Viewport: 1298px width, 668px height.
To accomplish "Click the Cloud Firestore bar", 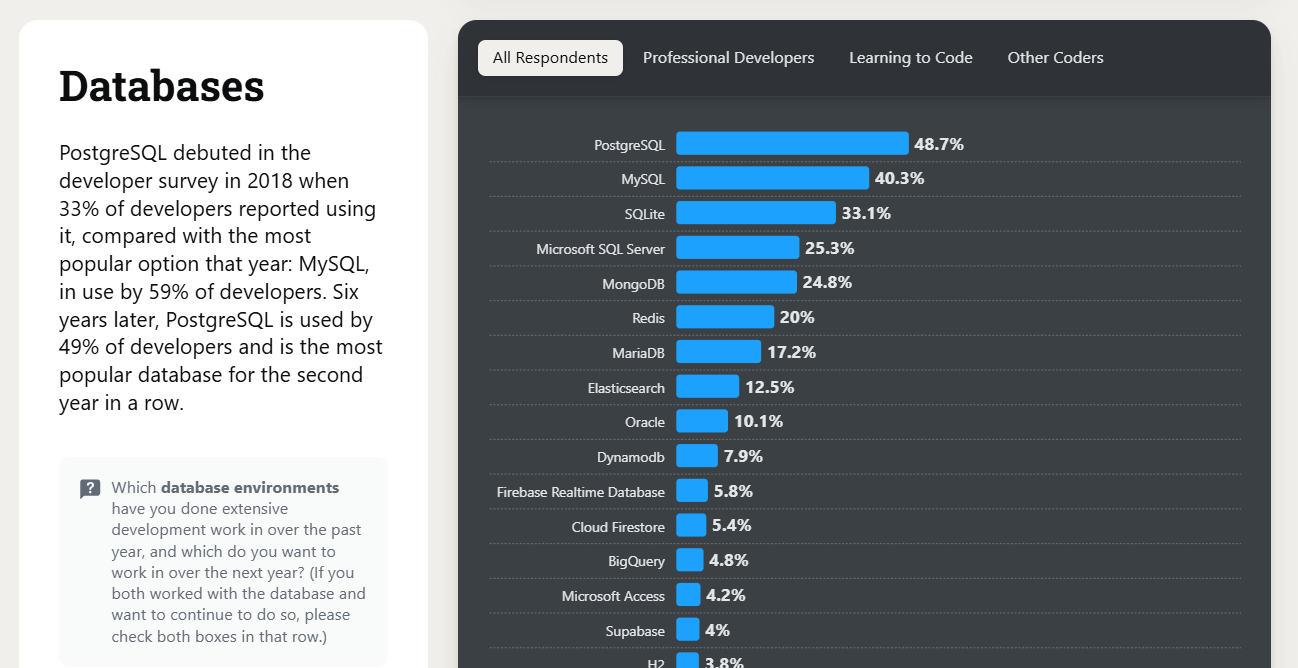I will (690, 525).
